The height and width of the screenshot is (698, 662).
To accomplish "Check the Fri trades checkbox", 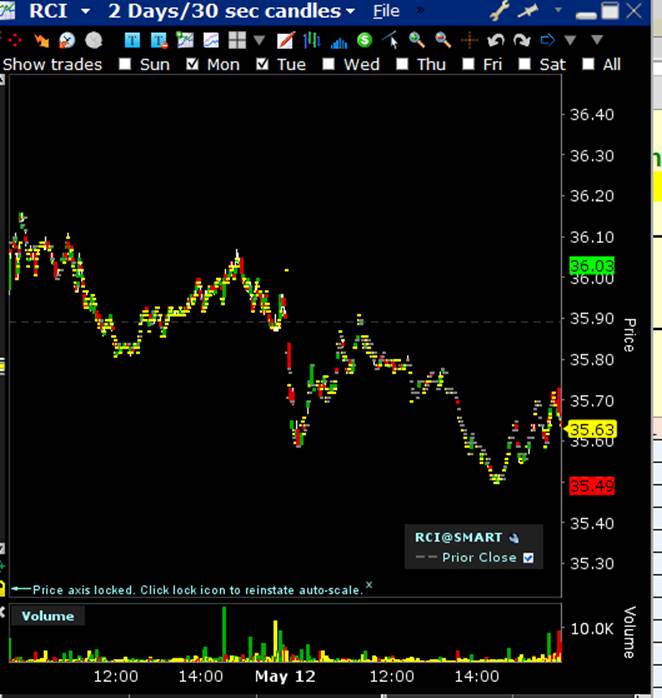I will [468, 64].
